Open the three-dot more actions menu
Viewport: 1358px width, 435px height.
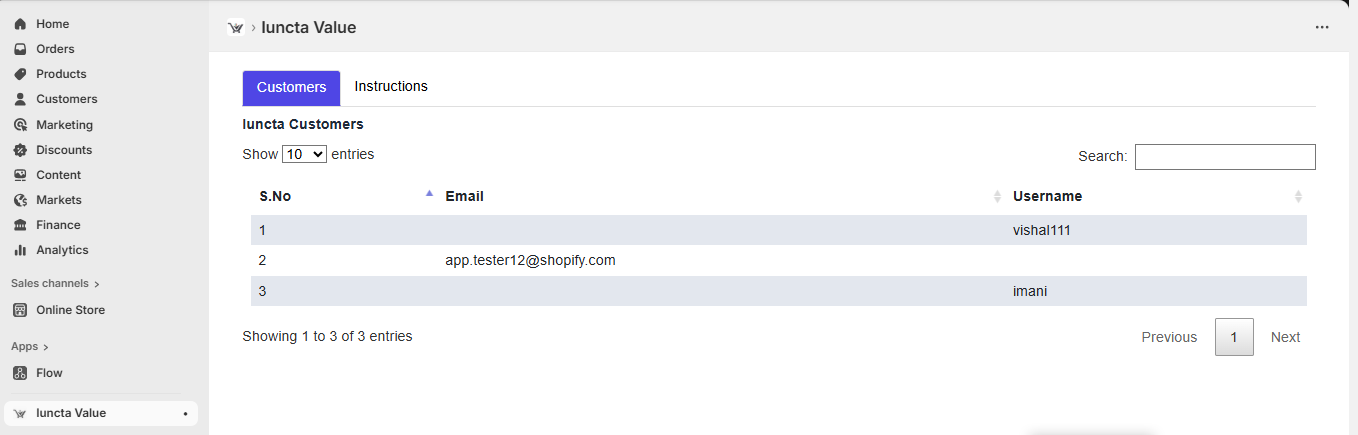[x=1322, y=27]
